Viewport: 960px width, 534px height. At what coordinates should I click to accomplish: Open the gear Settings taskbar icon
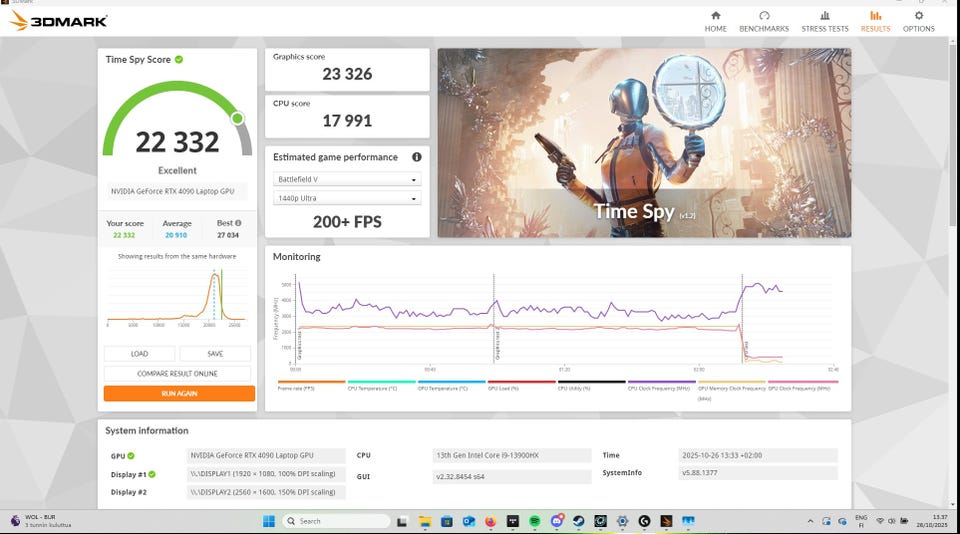tap(623, 521)
